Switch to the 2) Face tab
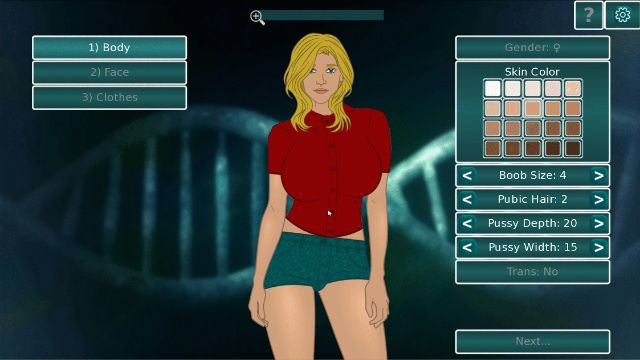The image size is (640, 360). (109, 73)
